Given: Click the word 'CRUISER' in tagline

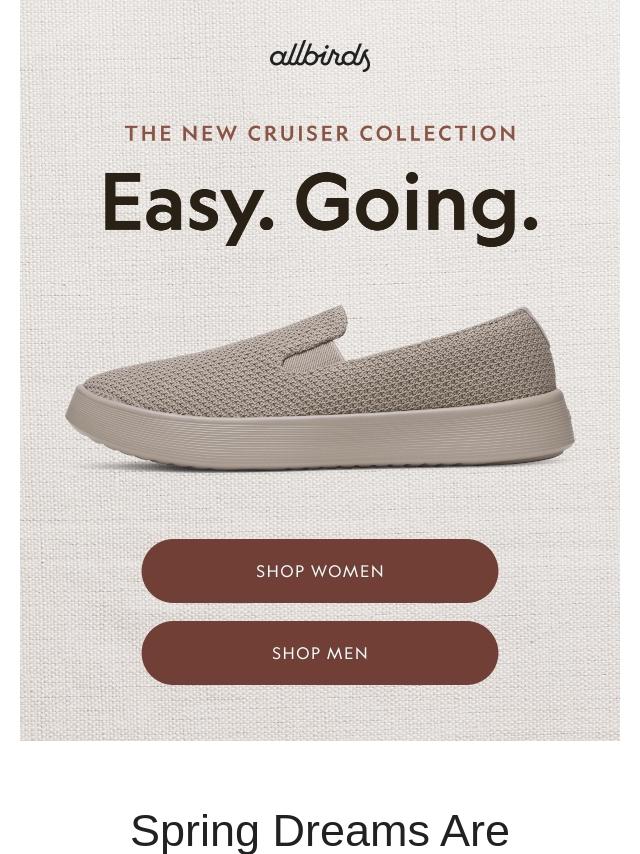Looking at the screenshot, I should click(298, 133).
